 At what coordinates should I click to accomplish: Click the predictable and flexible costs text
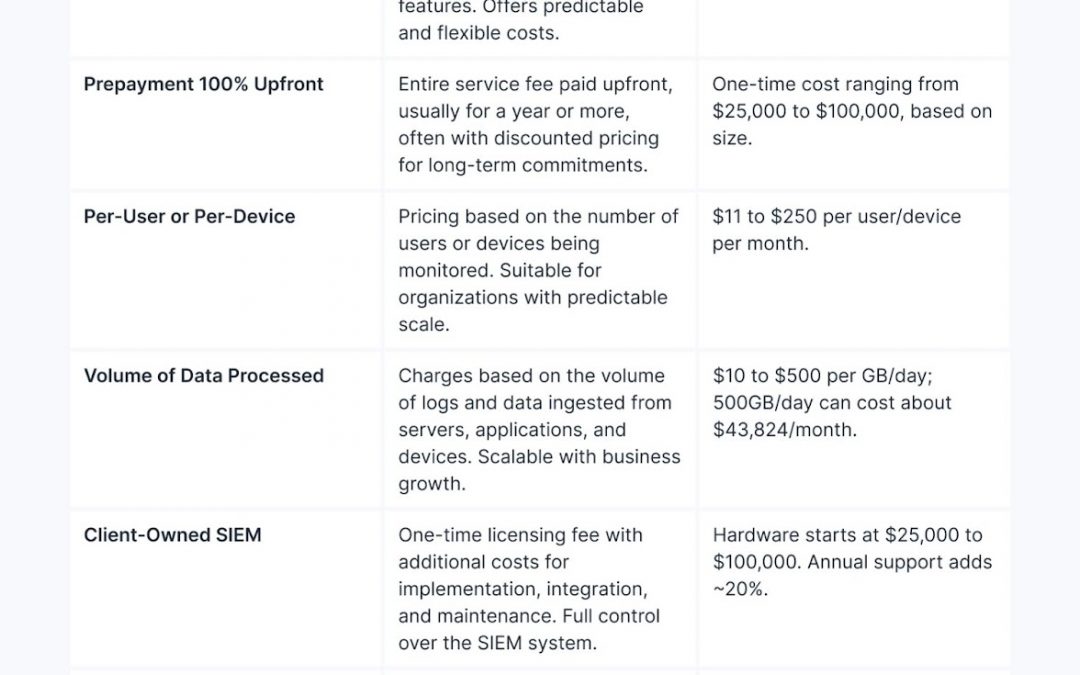pos(521,20)
